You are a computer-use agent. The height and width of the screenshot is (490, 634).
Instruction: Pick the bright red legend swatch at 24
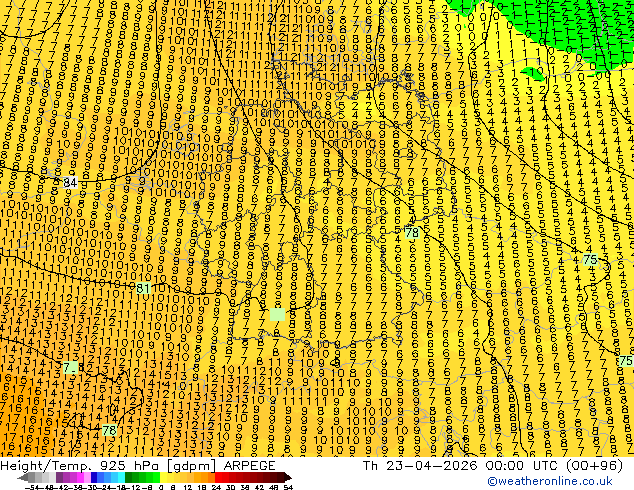218,477
